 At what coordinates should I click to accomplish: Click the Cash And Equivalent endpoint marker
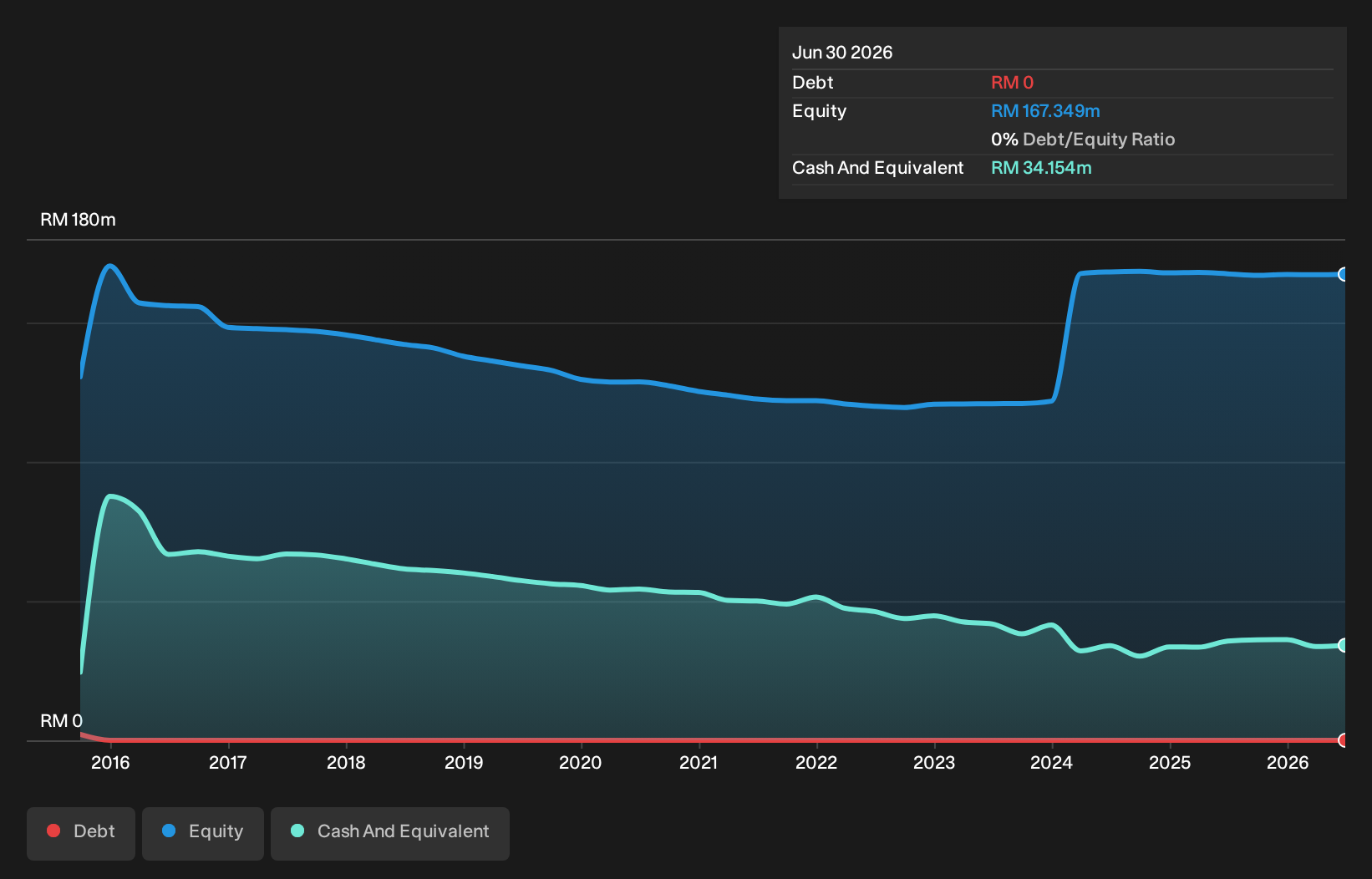(x=1344, y=645)
